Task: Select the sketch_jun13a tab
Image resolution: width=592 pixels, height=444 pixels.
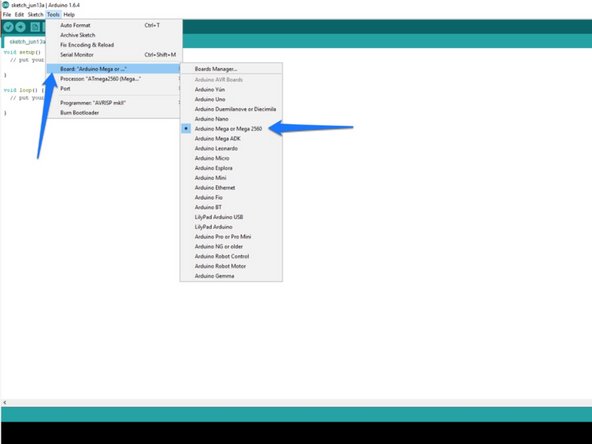Action: click(x=26, y=42)
